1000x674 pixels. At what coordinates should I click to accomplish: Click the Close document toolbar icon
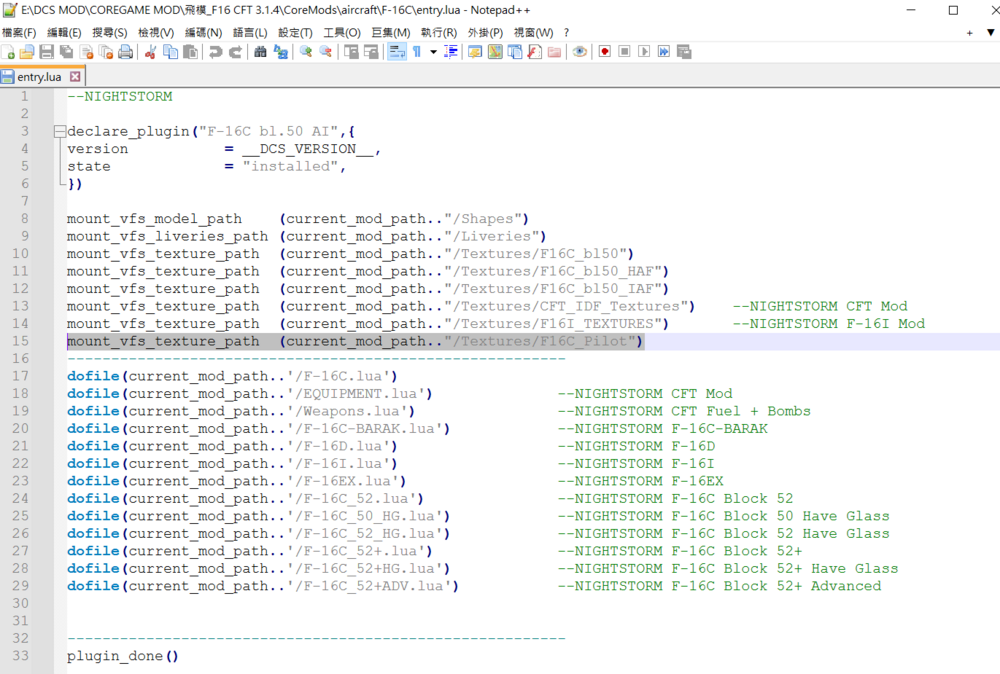click(86, 52)
